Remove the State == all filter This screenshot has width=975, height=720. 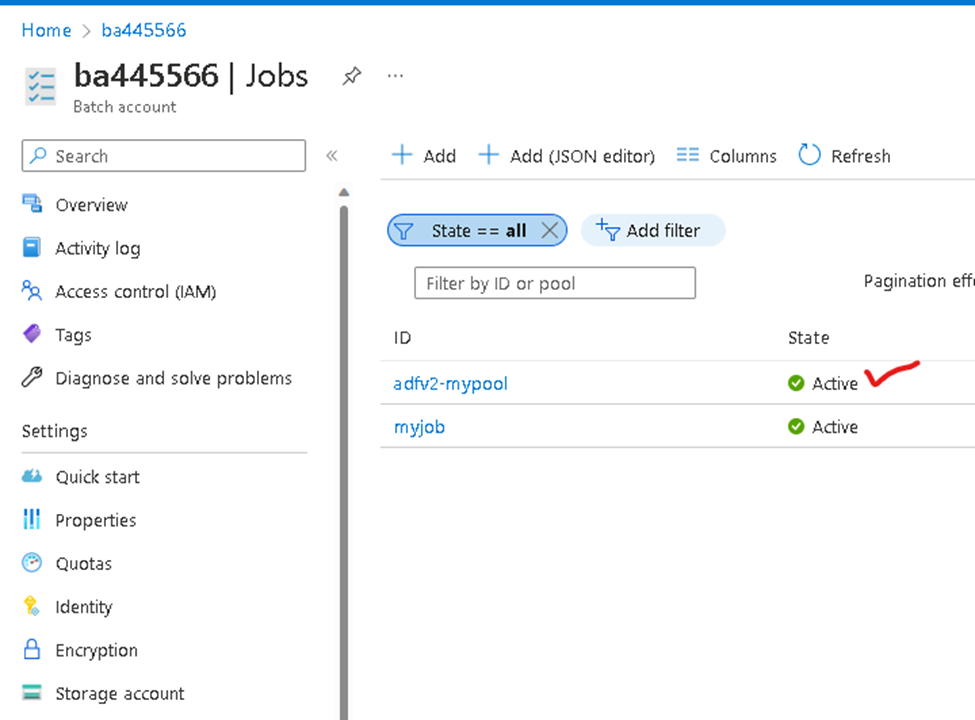coord(549,231)
